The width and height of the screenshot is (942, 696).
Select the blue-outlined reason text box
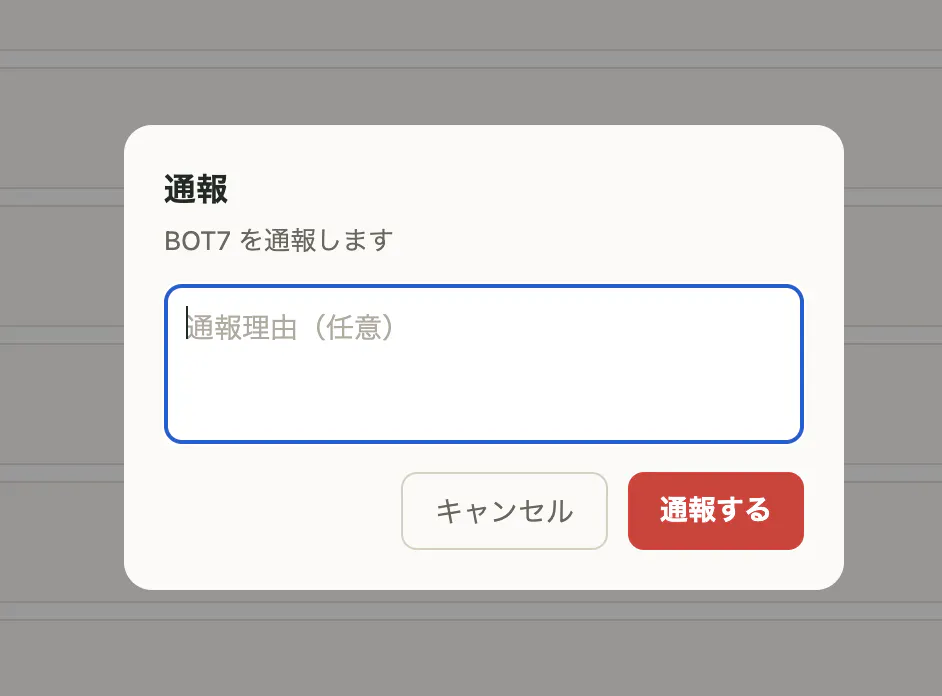484,364
